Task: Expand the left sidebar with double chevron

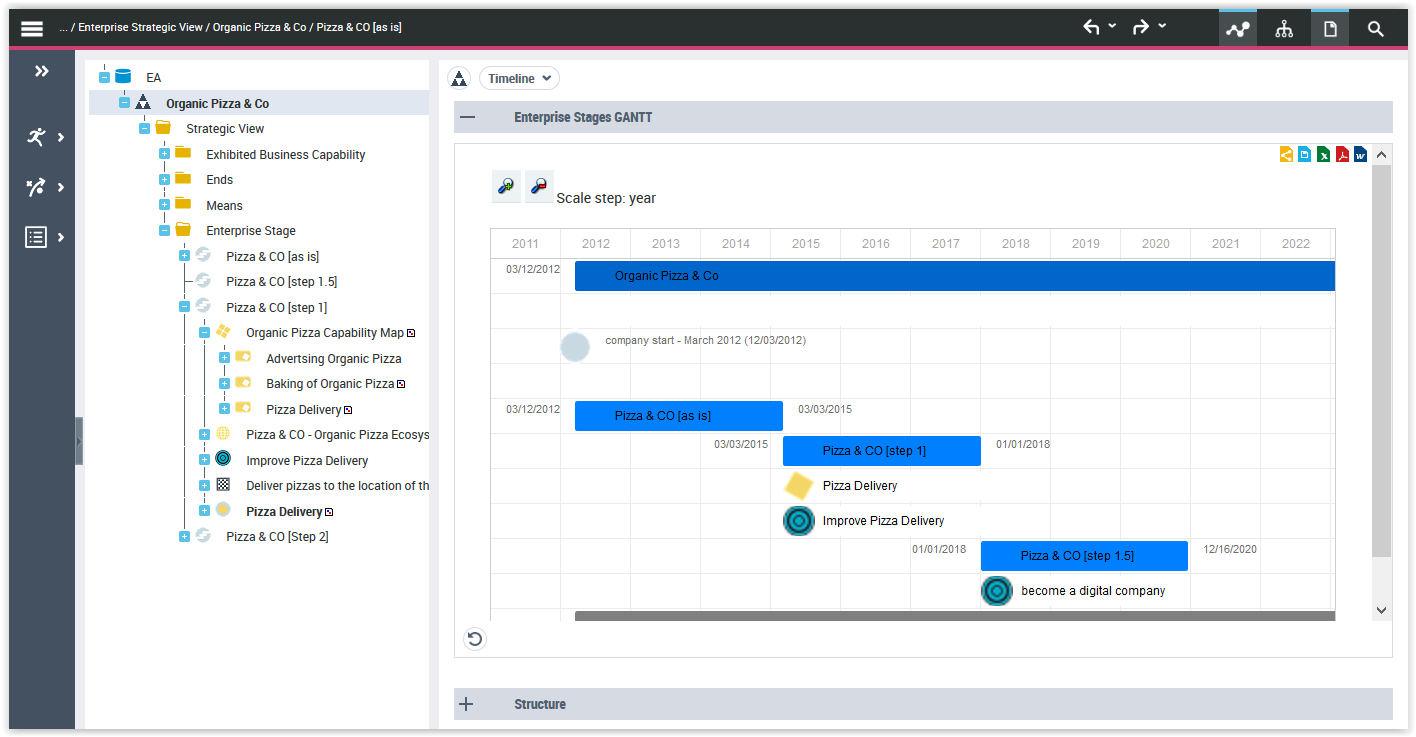Action: [x=42, y=71]
